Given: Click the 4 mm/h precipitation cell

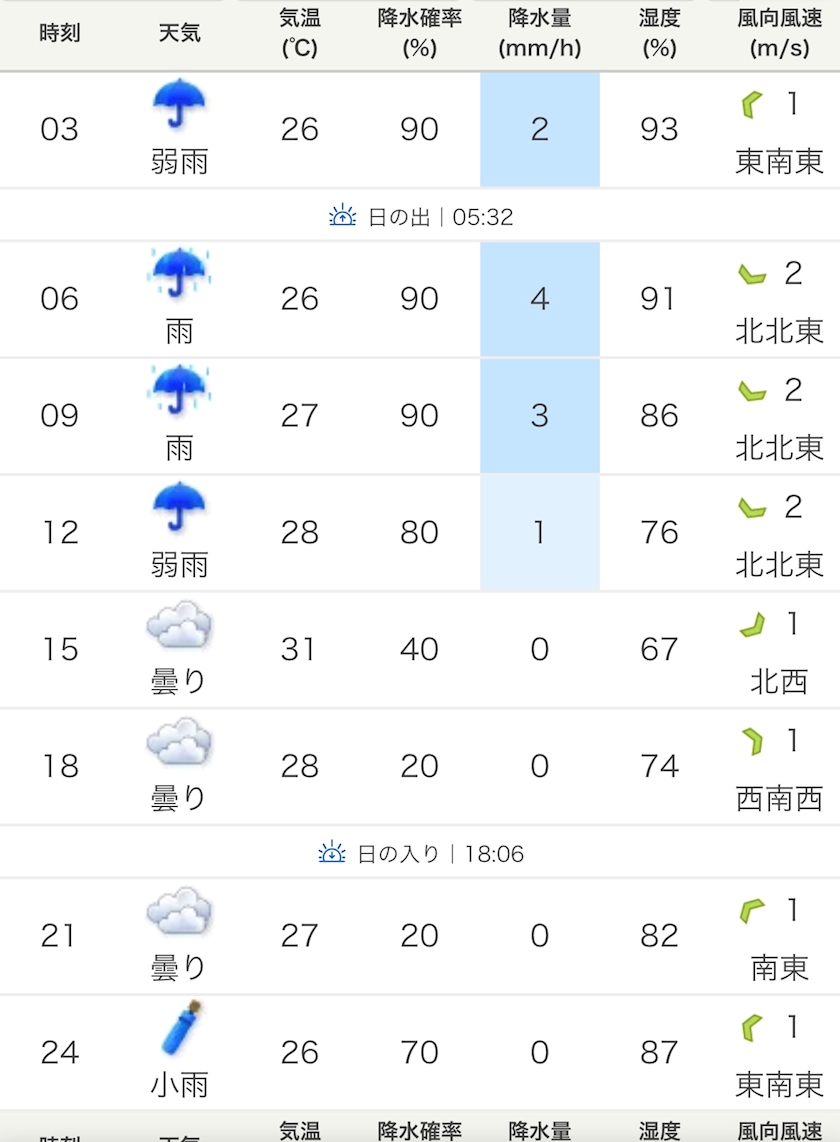Looking at the screenshot, I should click(539, 299).
